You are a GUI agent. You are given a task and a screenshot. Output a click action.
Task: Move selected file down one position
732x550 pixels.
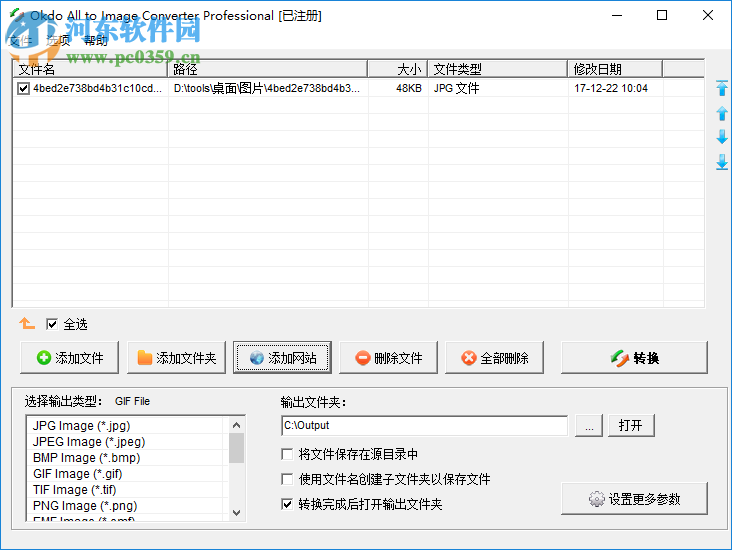722,137
